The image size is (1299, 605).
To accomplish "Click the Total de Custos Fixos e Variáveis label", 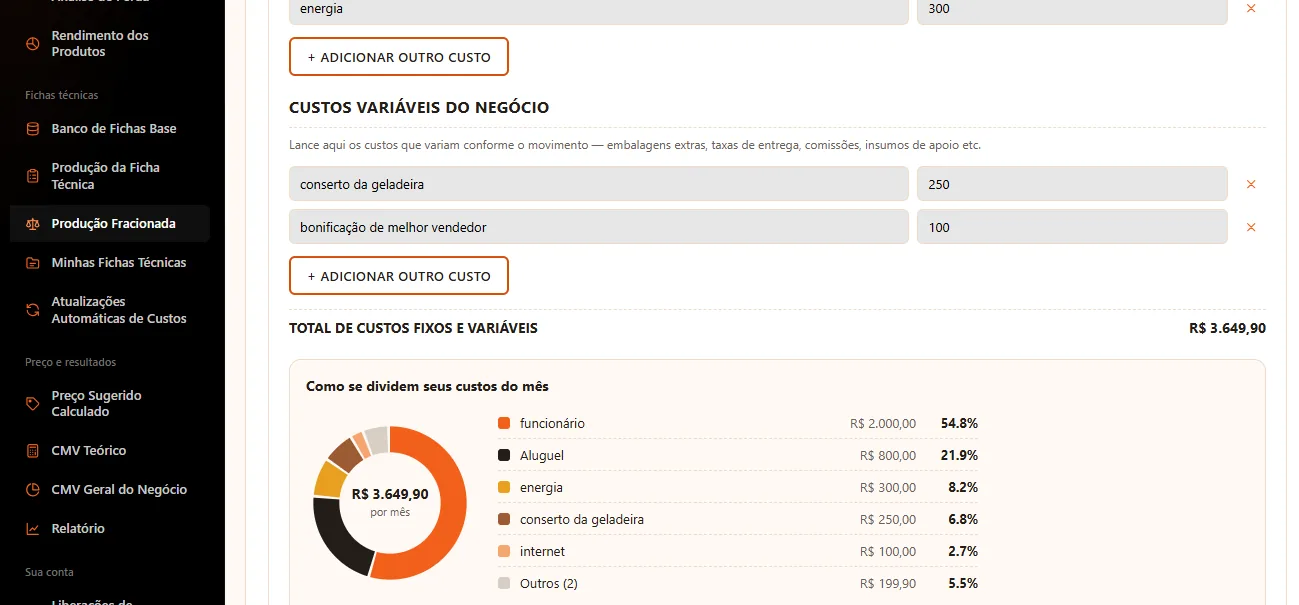I will [x=413, y=328].
